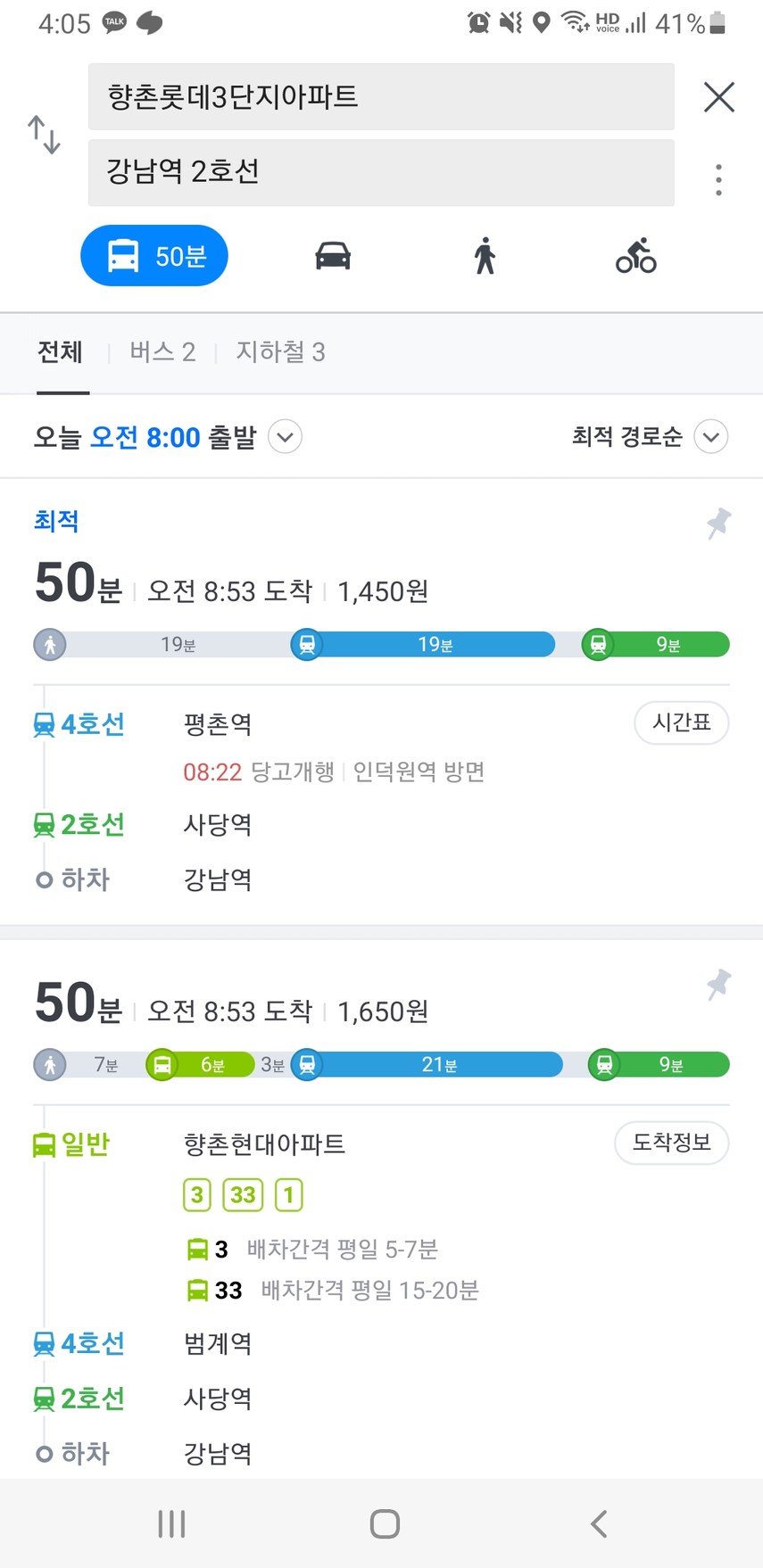Open the 도착정보 arrival info button

[x=672, y=1143]
